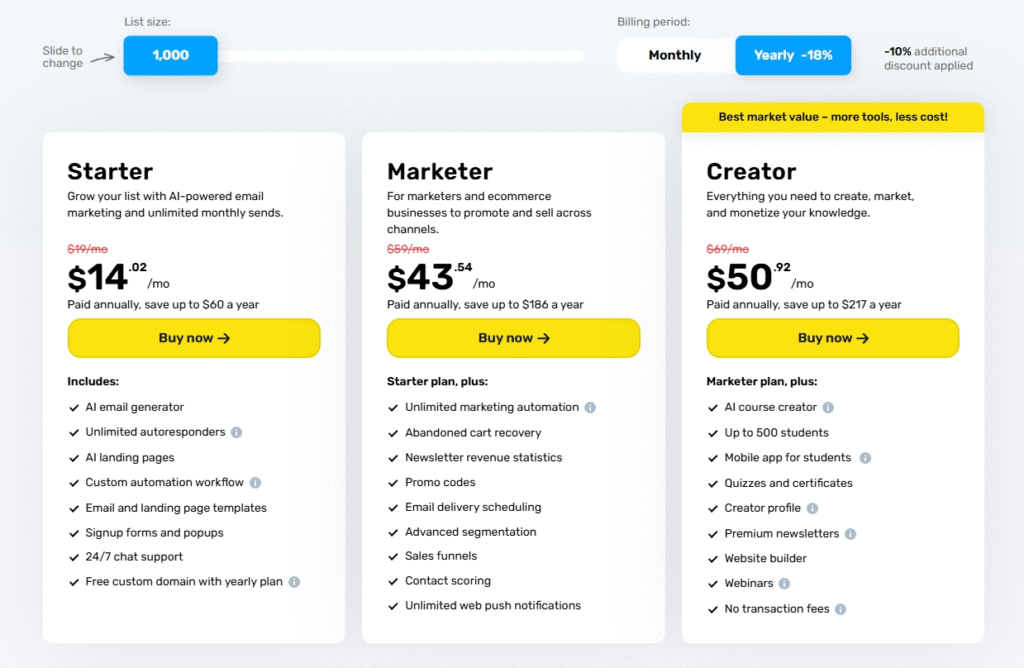Click info icon next to Custom automation workflow
The height and width of the screenshot is (668, 1024).
(x=255, y=483)
